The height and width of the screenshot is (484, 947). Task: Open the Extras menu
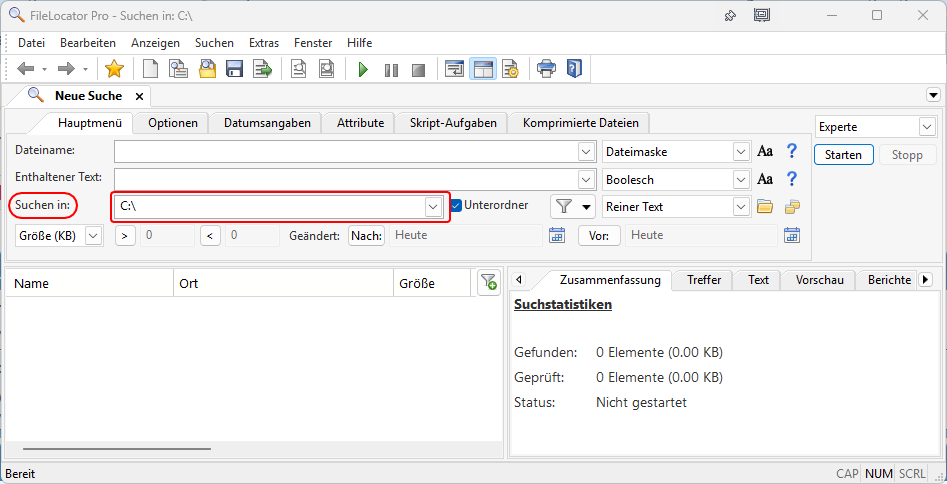[264, 43]
